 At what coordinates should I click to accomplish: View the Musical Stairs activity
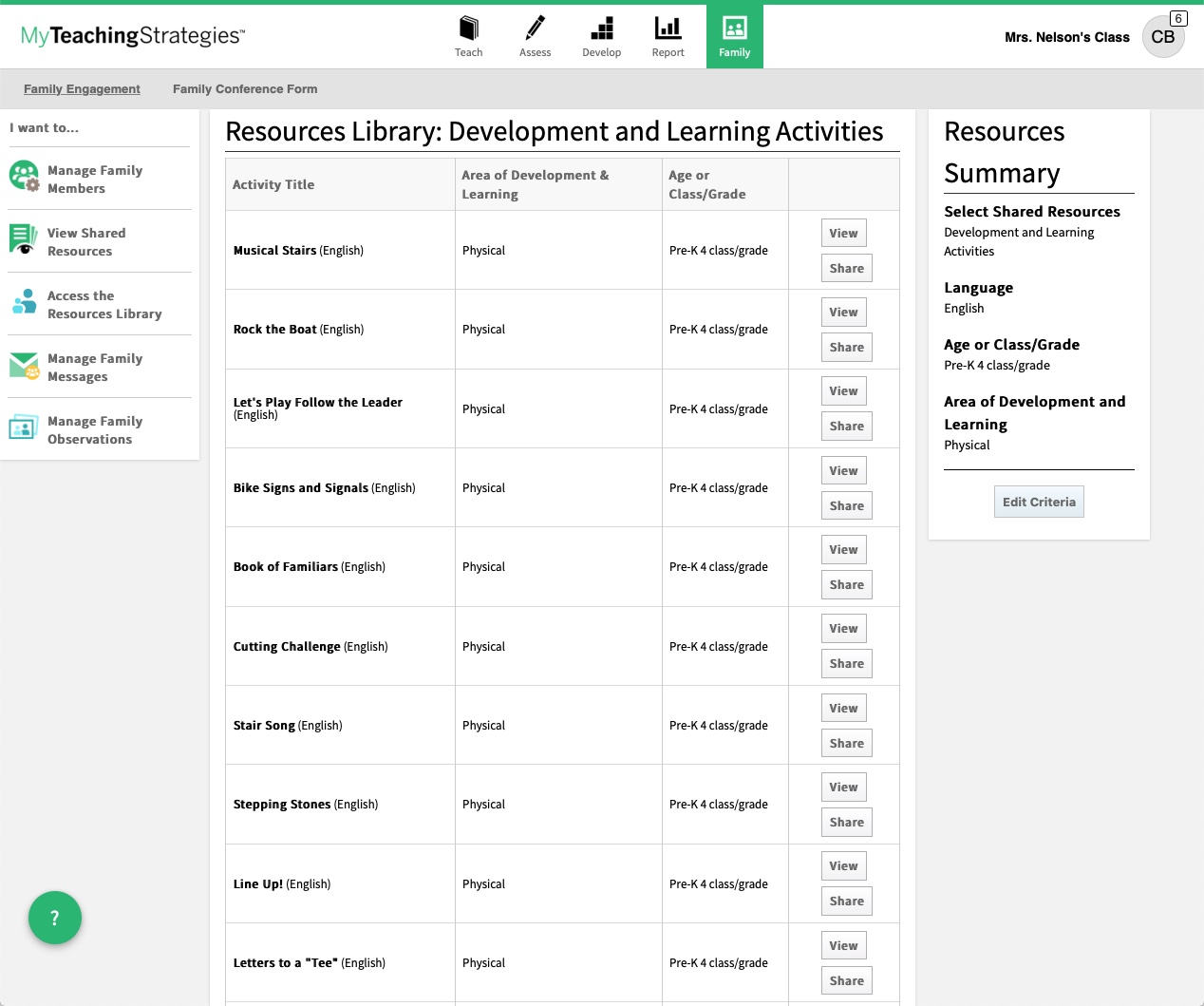click(843, 232)
